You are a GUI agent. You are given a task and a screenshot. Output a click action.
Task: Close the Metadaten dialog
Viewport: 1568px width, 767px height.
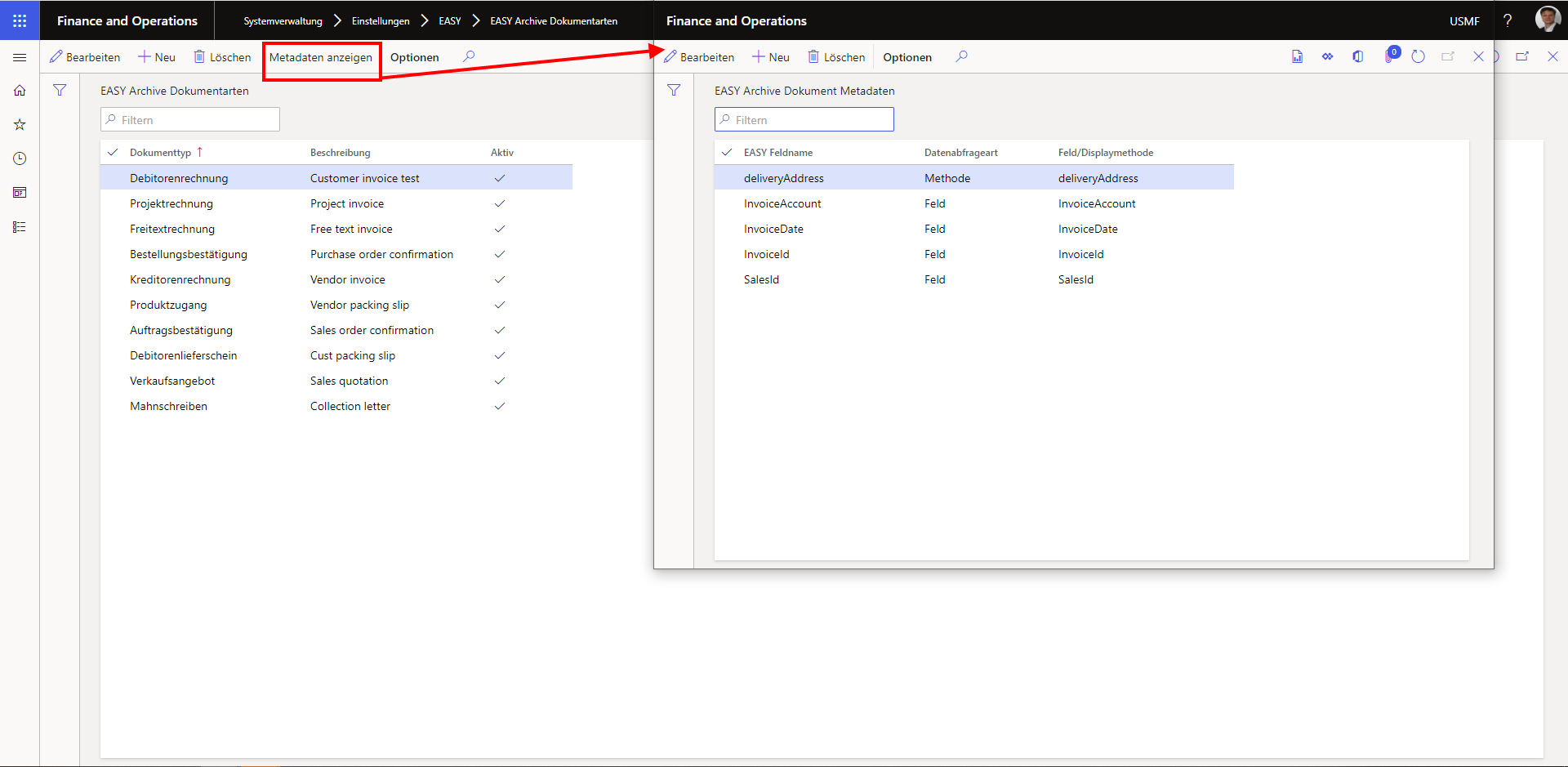pos(1478,56)
